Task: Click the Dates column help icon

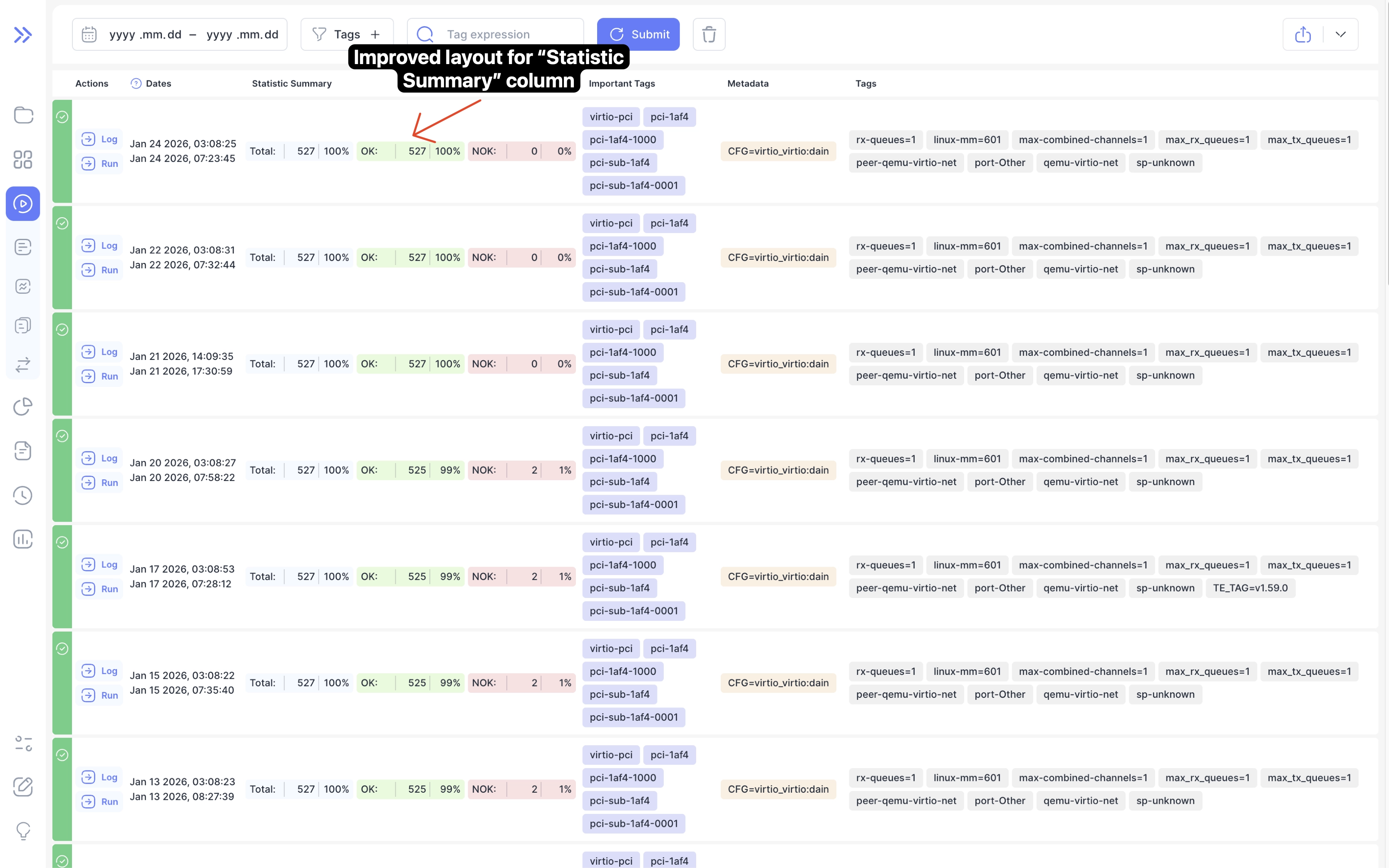Action: [x=136, y=84]
